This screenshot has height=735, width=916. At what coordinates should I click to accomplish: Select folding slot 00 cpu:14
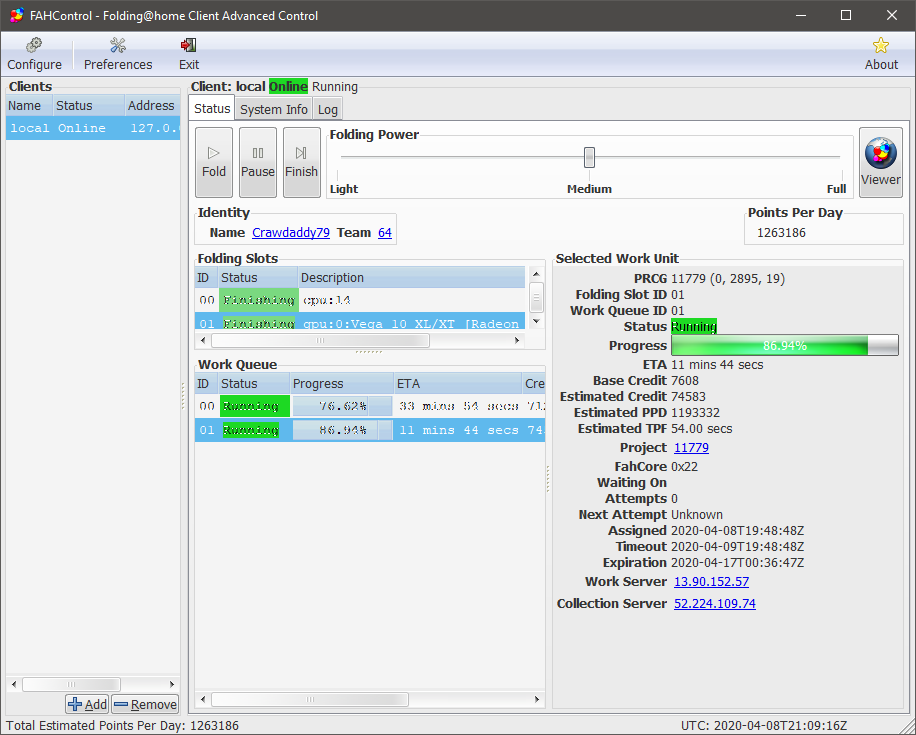[360, 300]
